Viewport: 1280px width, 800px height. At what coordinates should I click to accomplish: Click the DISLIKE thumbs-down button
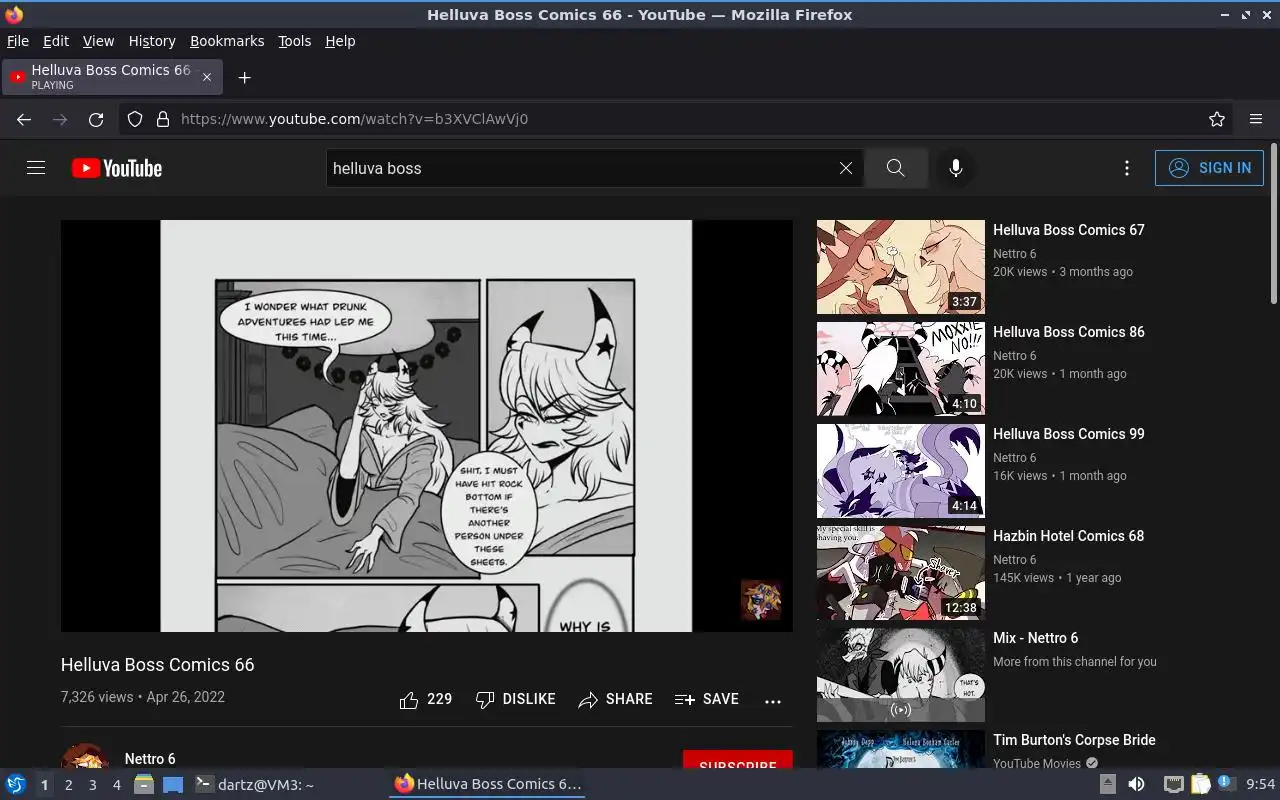coord(516,699)
